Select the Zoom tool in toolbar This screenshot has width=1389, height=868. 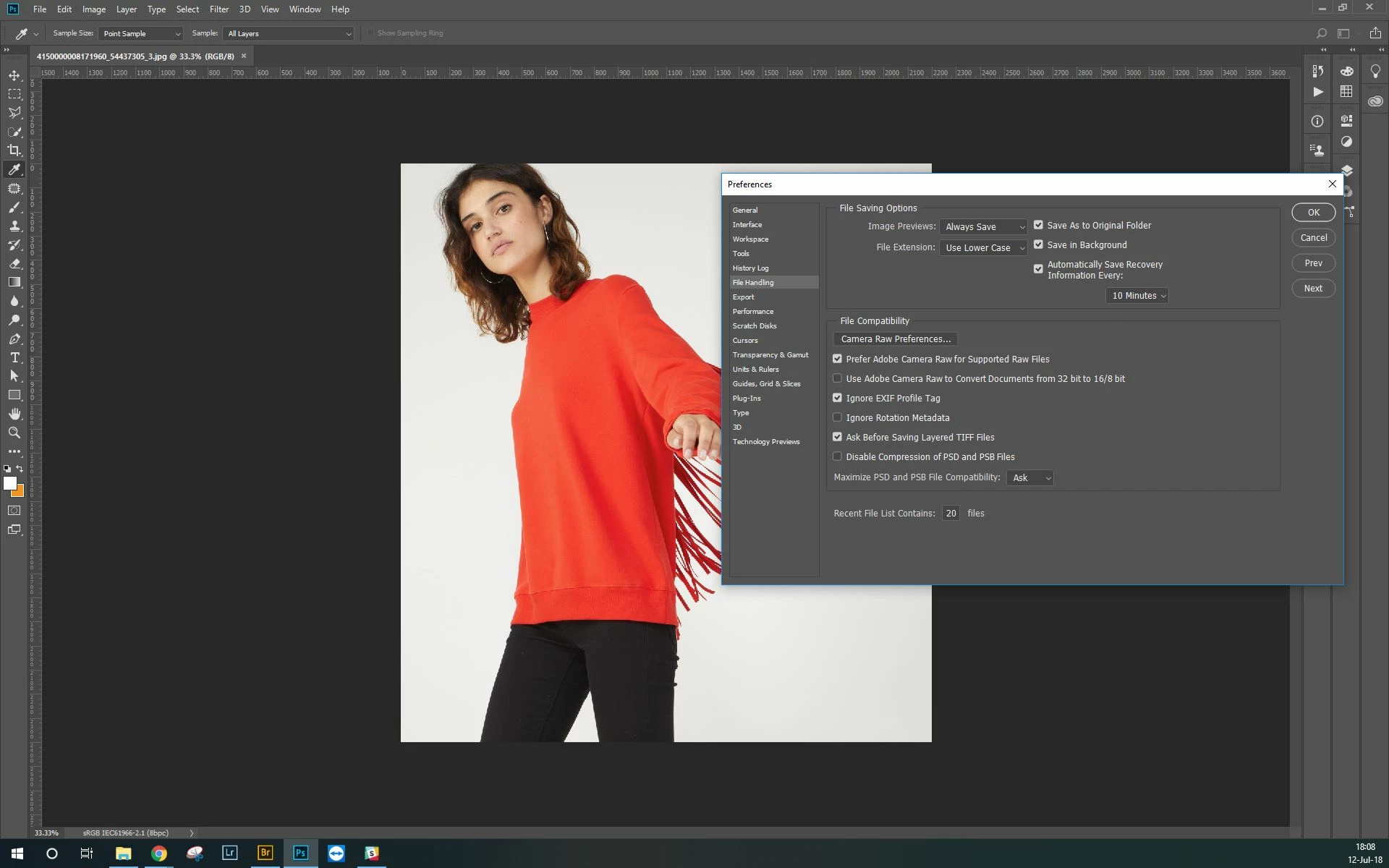tap(14, 433)
